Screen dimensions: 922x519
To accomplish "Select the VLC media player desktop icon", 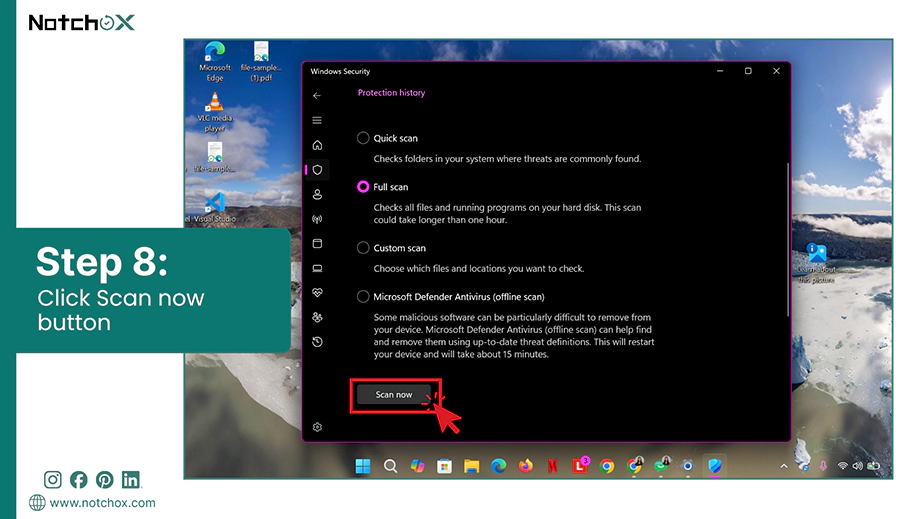I will tap(215, 112).
